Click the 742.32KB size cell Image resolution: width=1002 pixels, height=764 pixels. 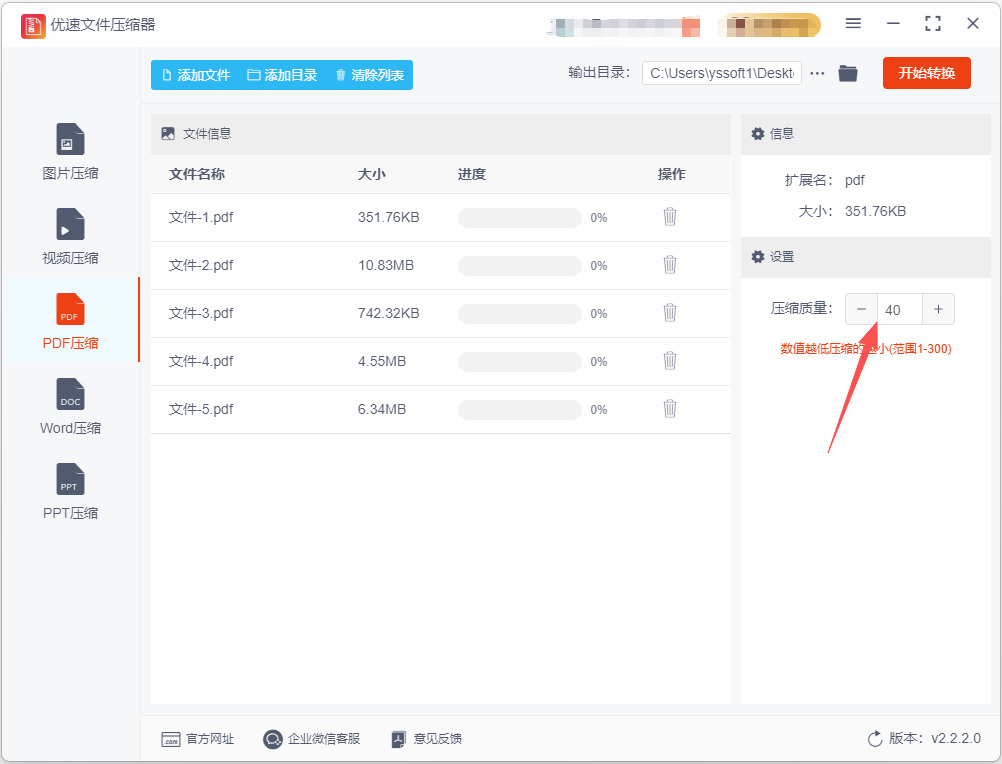[389, 313]
